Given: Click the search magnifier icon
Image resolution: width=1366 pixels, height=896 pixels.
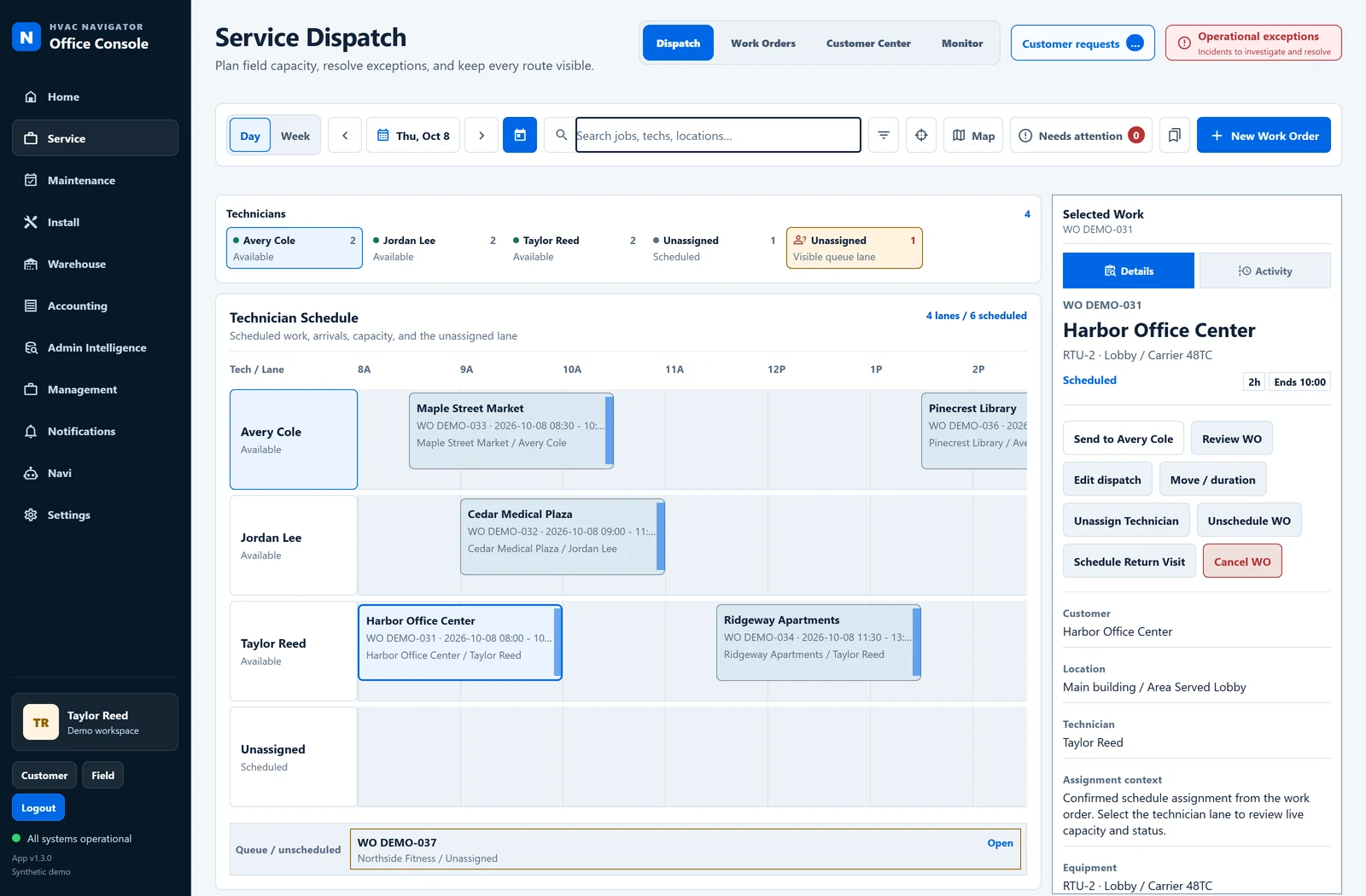Looking at the screenshot, I should 561,135.
